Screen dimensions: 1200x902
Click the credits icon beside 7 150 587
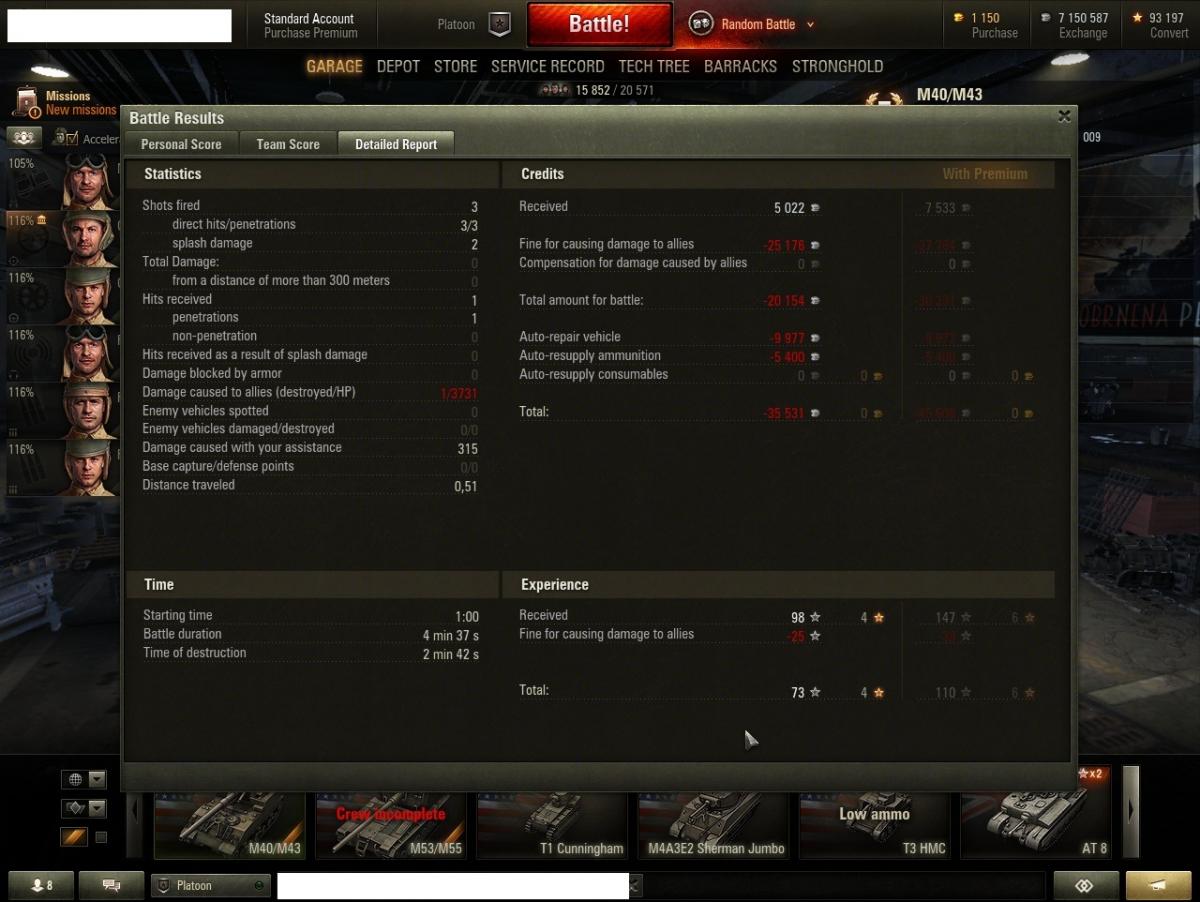point(1046,18)
